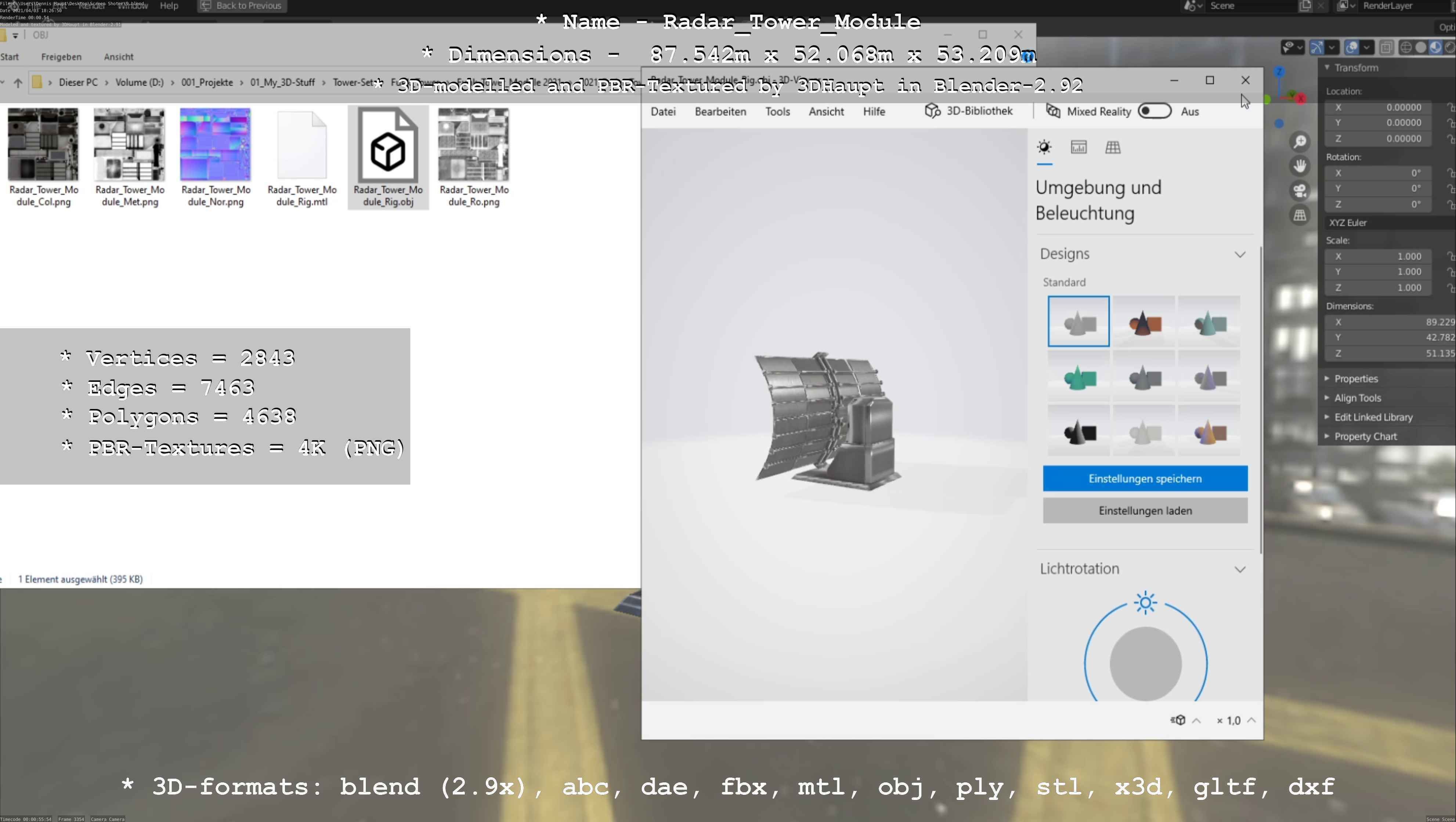Screen dimensions: 1456x822
Task: Expand the Align Tools panel
Action: [1357, 398]
